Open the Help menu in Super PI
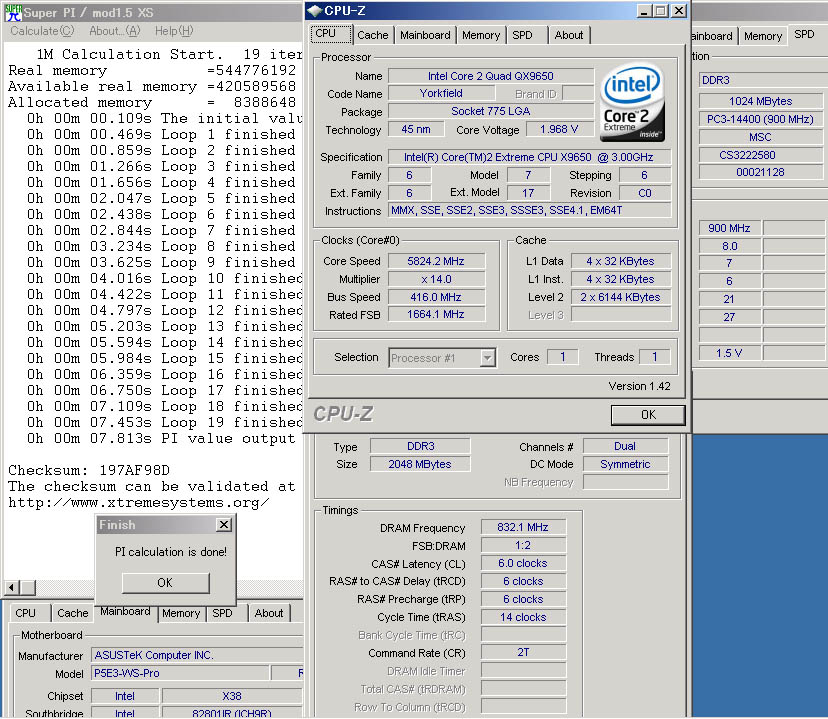 (174, 31)
